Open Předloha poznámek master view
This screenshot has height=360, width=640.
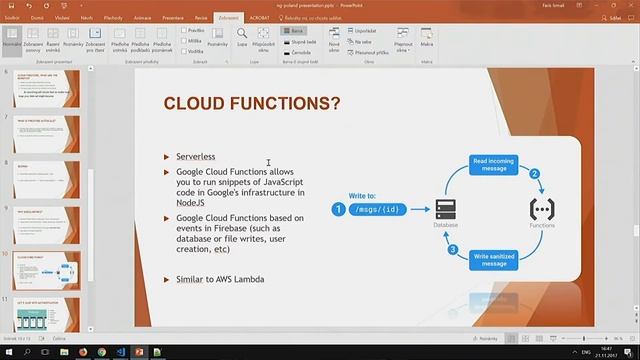point(162,40)
